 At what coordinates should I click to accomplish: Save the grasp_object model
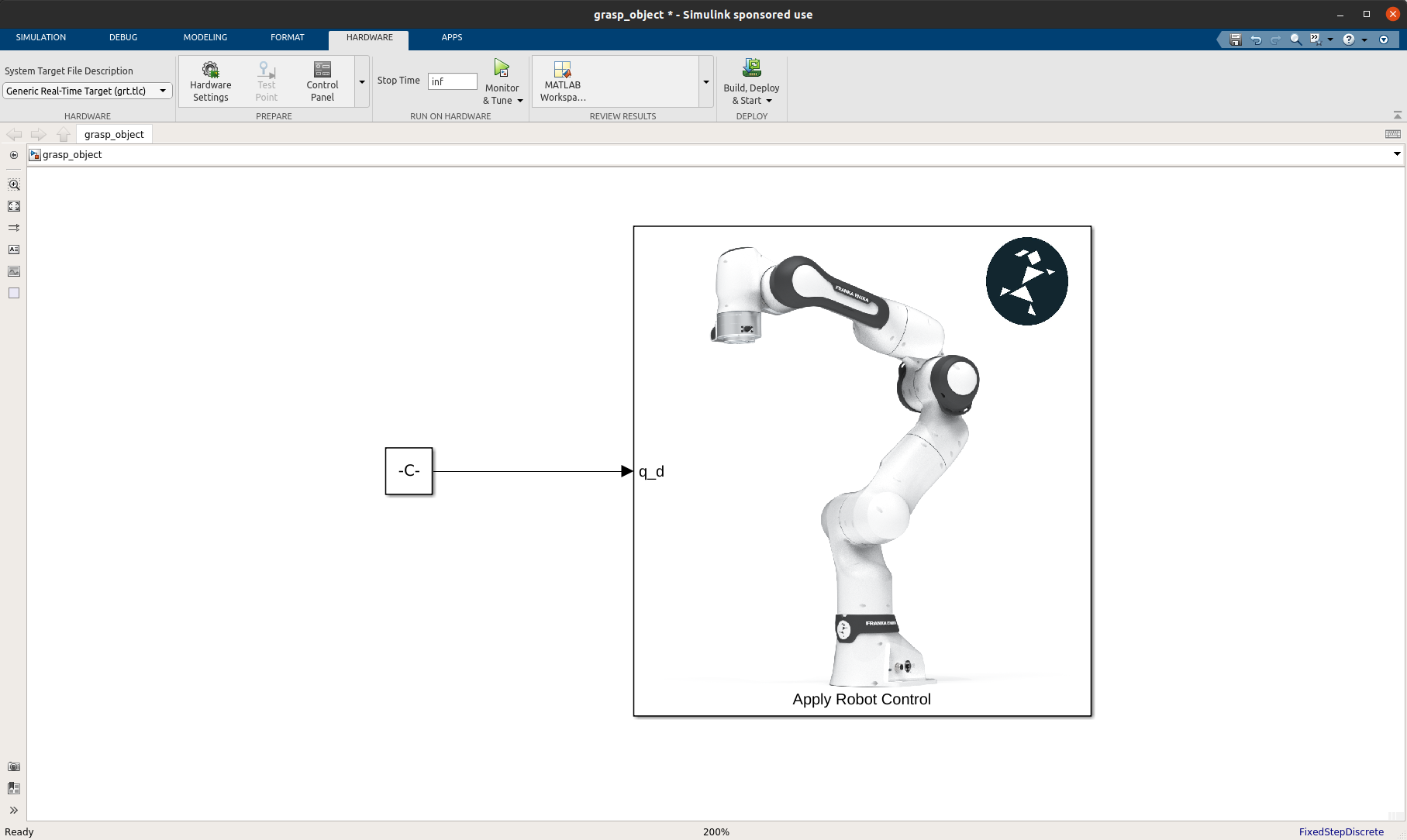coord(1234,39)
